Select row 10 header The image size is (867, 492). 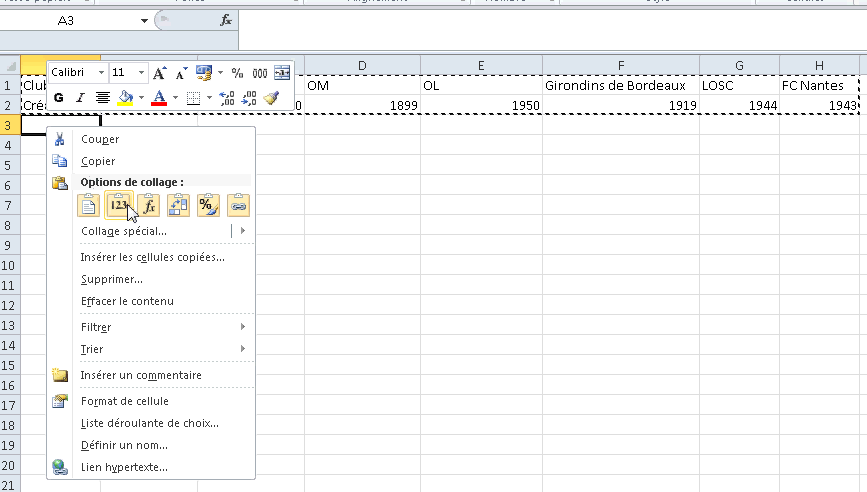pos(10,265)
